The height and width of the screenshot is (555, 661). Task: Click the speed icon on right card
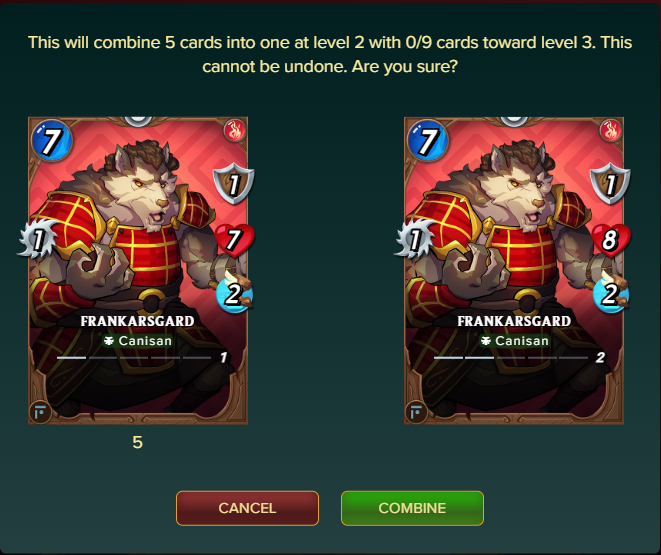pos(610,293)
